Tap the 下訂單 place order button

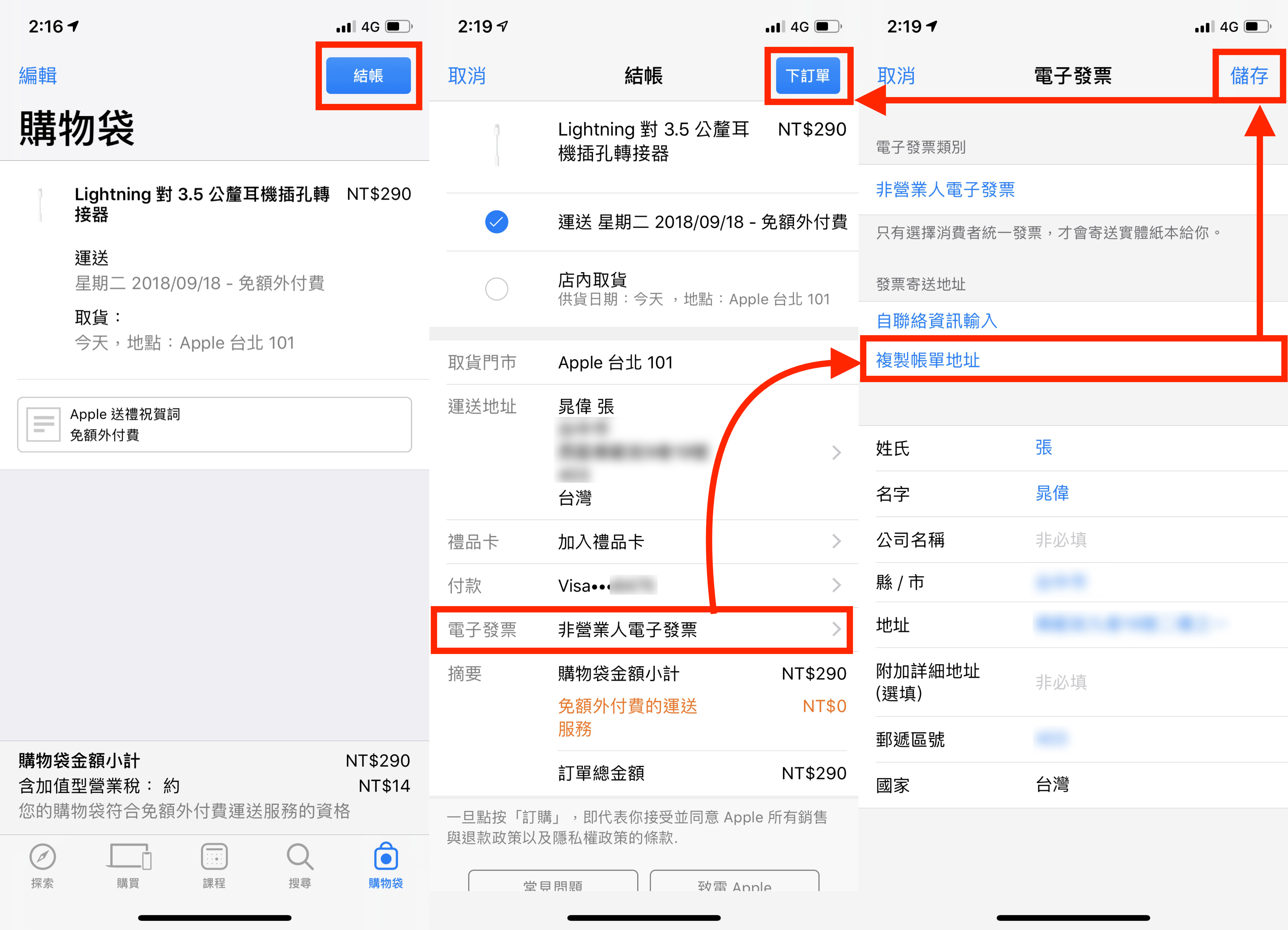pyautogui.click(x=808, y=76)
